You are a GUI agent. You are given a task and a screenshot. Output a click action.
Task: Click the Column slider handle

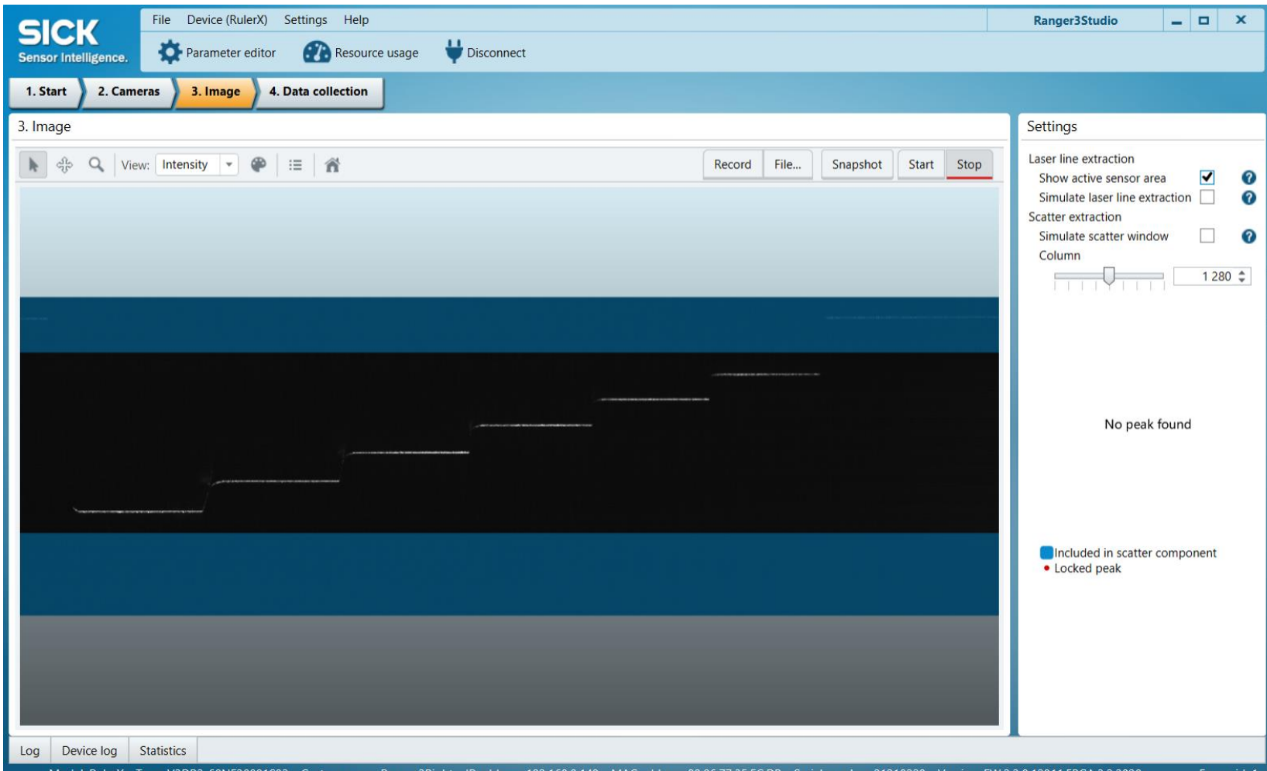tap(1108, 275)
